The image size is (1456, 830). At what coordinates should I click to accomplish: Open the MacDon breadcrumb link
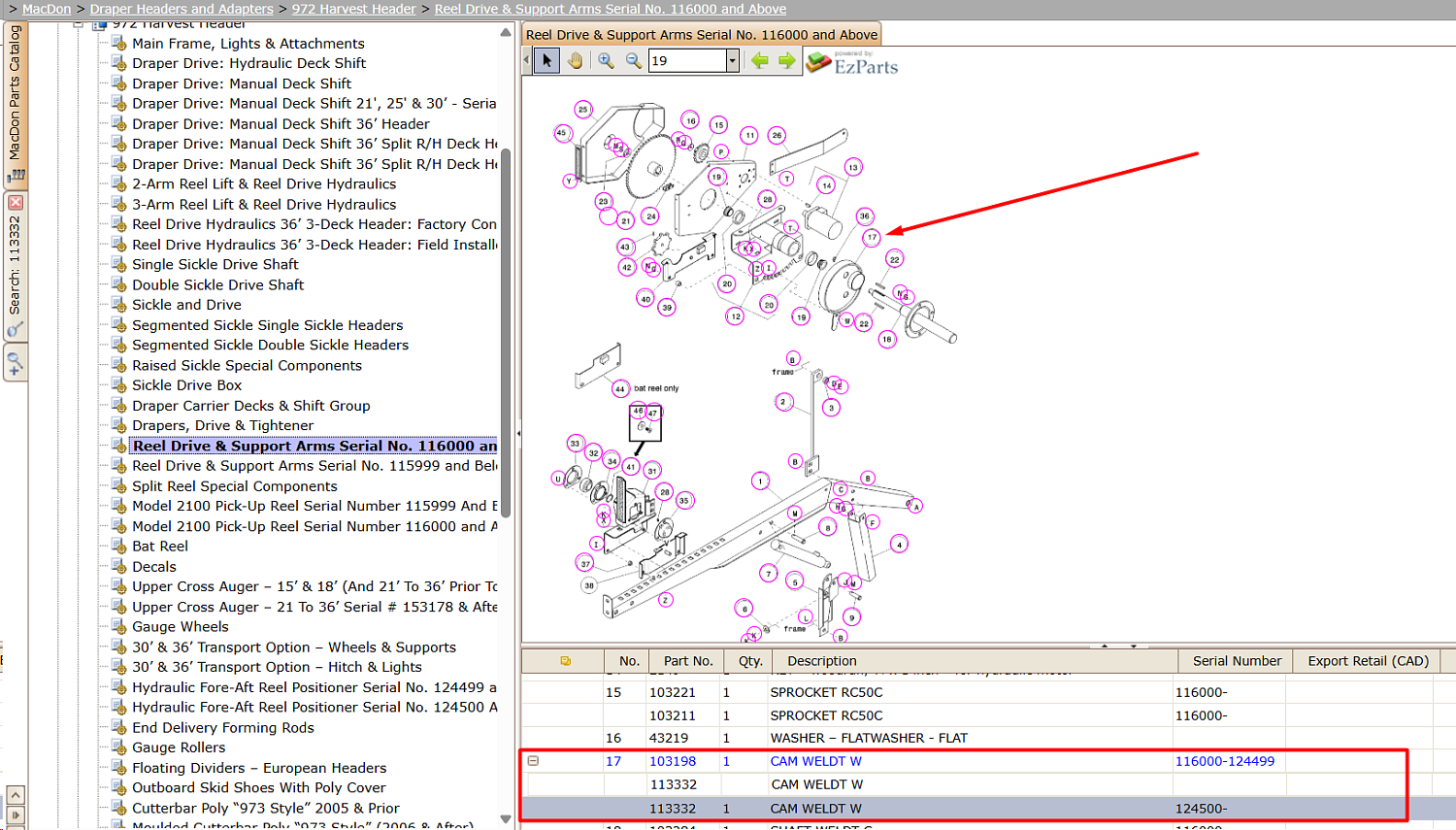[47, 9]
